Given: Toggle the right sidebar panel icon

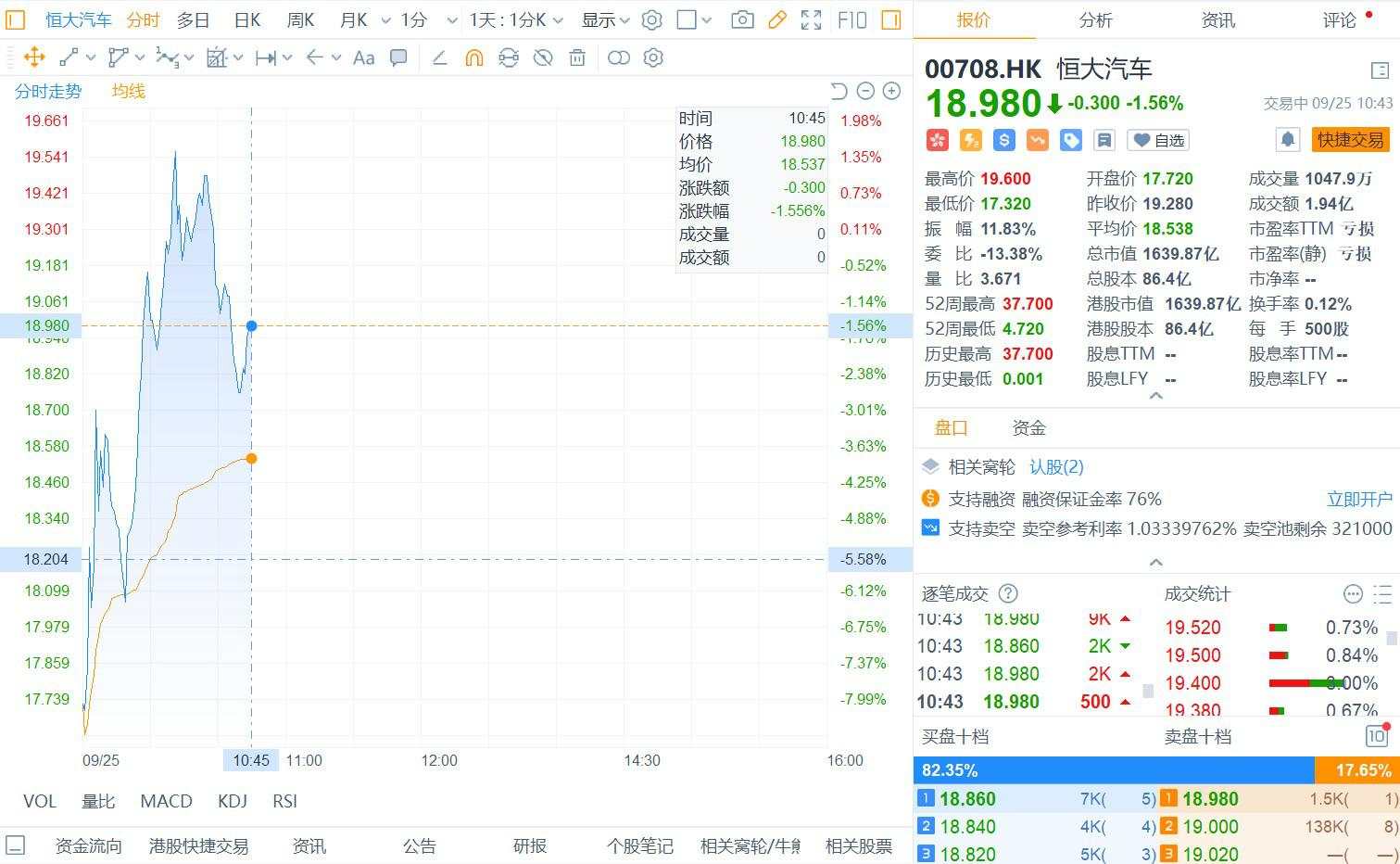Looking at the screenshot, I should 891,19.
